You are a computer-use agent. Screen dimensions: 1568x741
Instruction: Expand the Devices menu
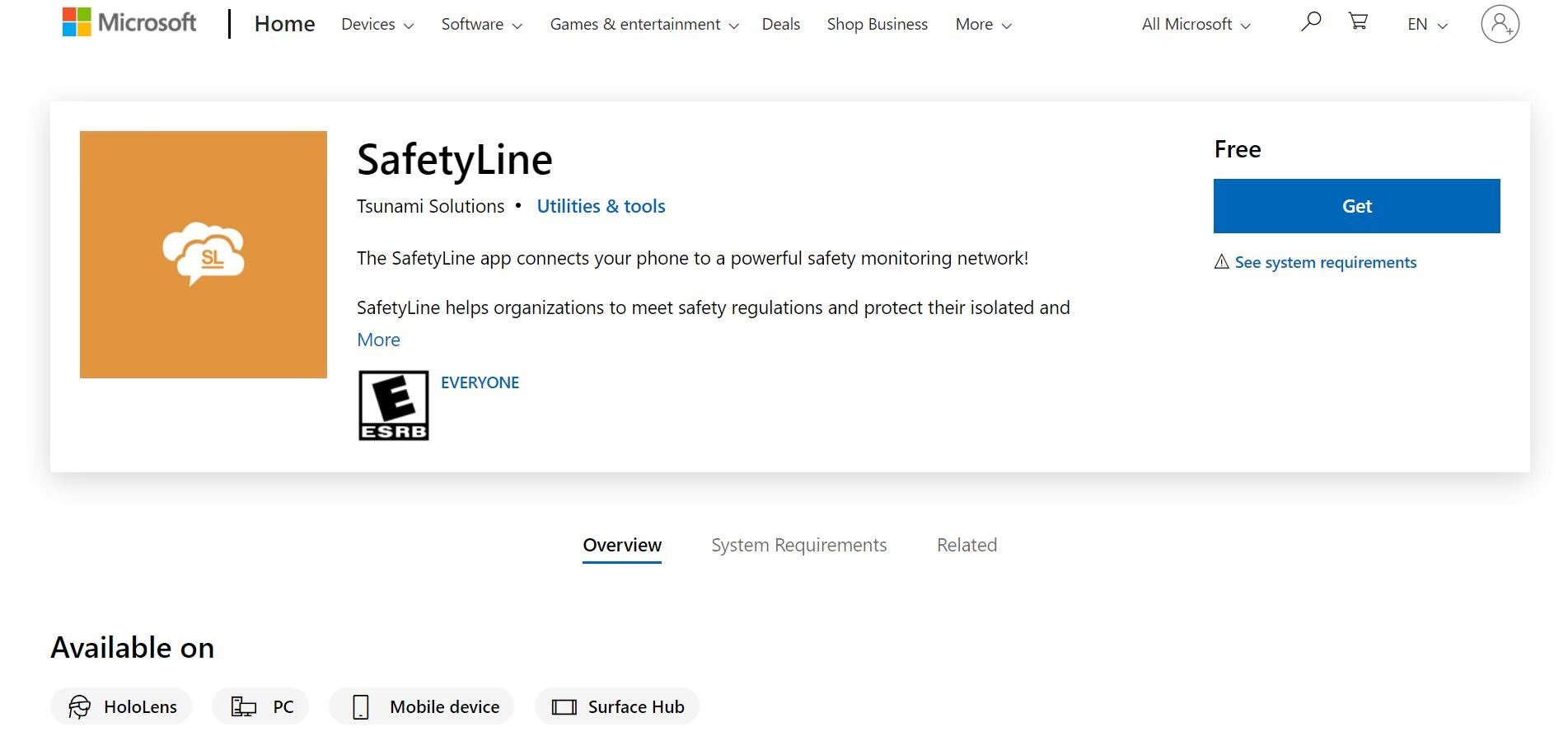pyautogui.click(x=377, y=25)
